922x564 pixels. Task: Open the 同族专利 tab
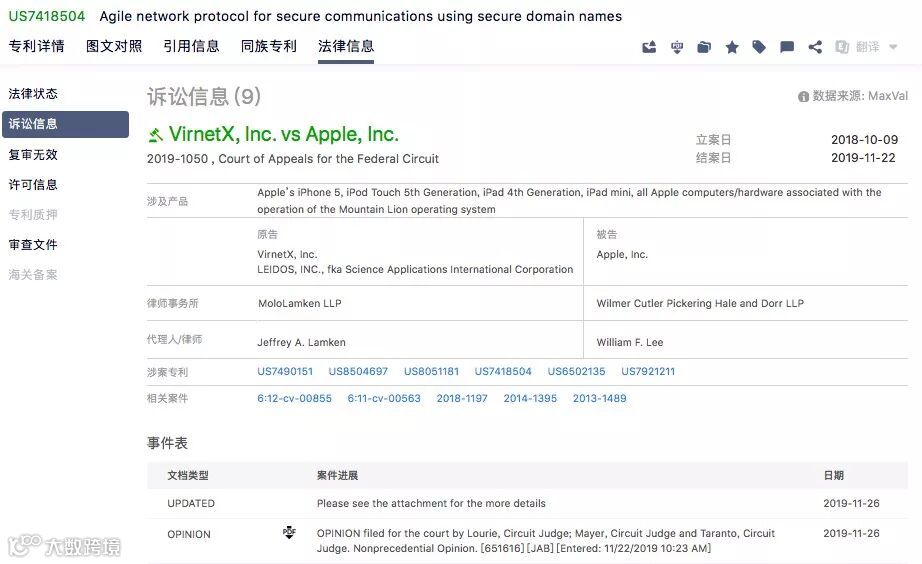click(269, 46)
